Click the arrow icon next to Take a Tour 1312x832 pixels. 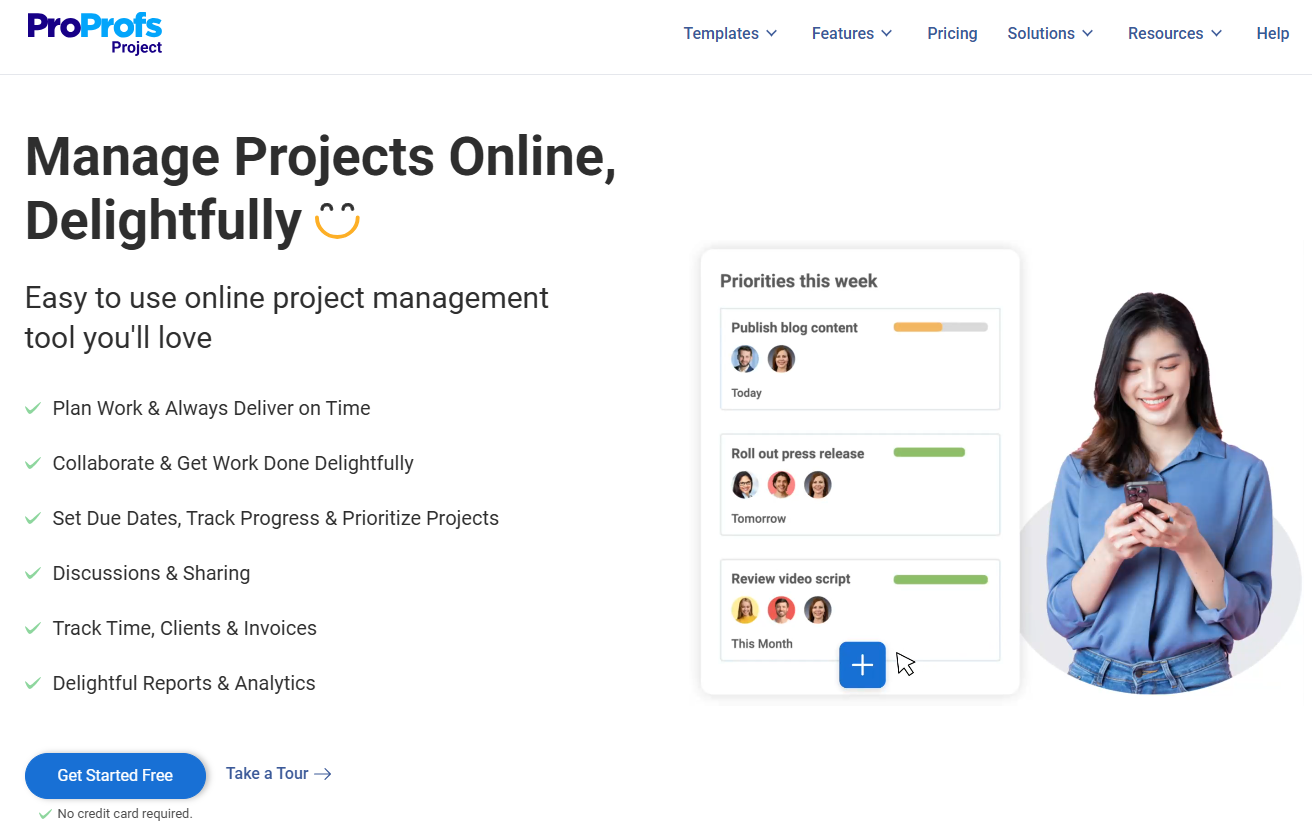(x=322, y=773)
